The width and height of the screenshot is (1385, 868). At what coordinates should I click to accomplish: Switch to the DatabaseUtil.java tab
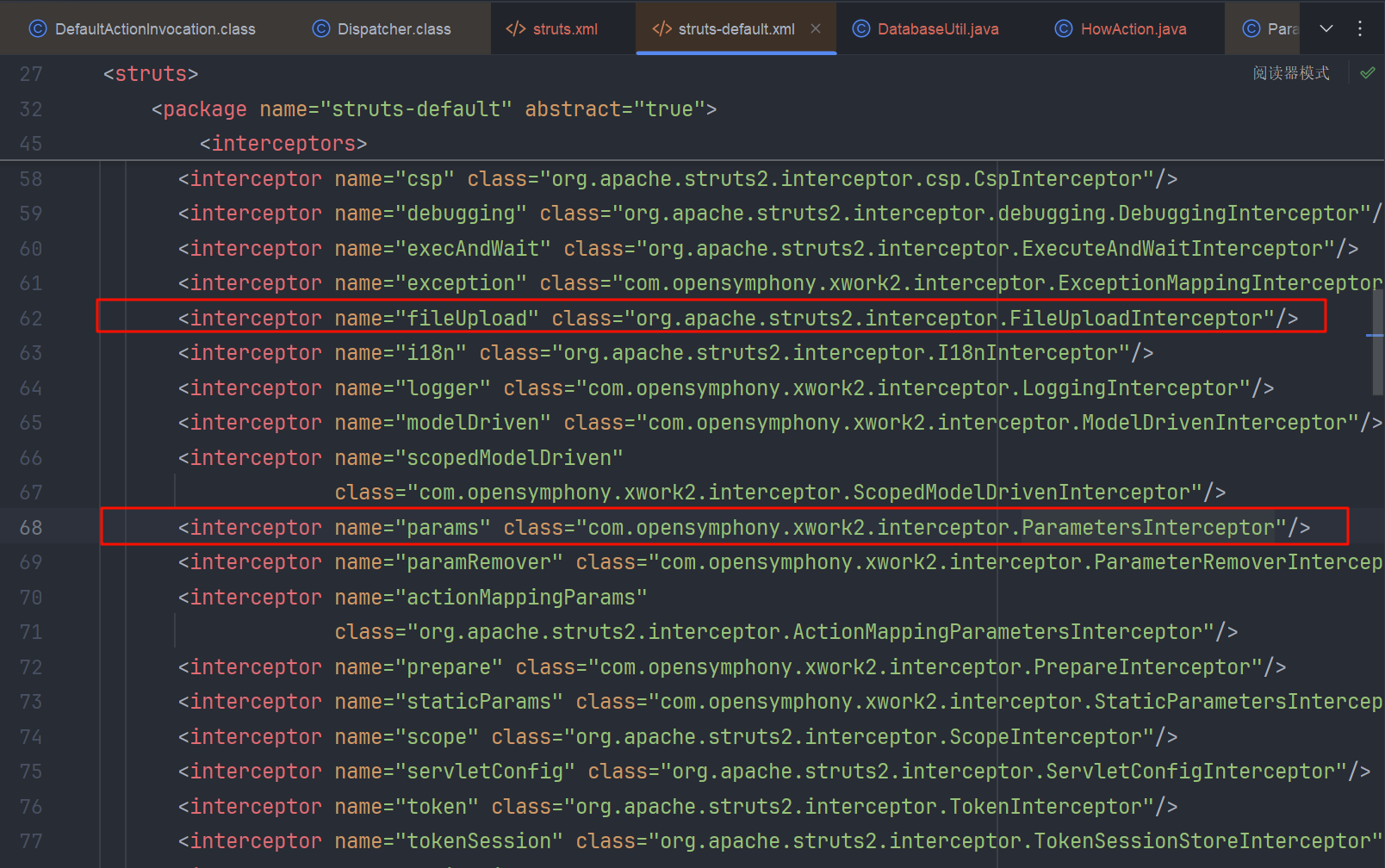[926, 28]
